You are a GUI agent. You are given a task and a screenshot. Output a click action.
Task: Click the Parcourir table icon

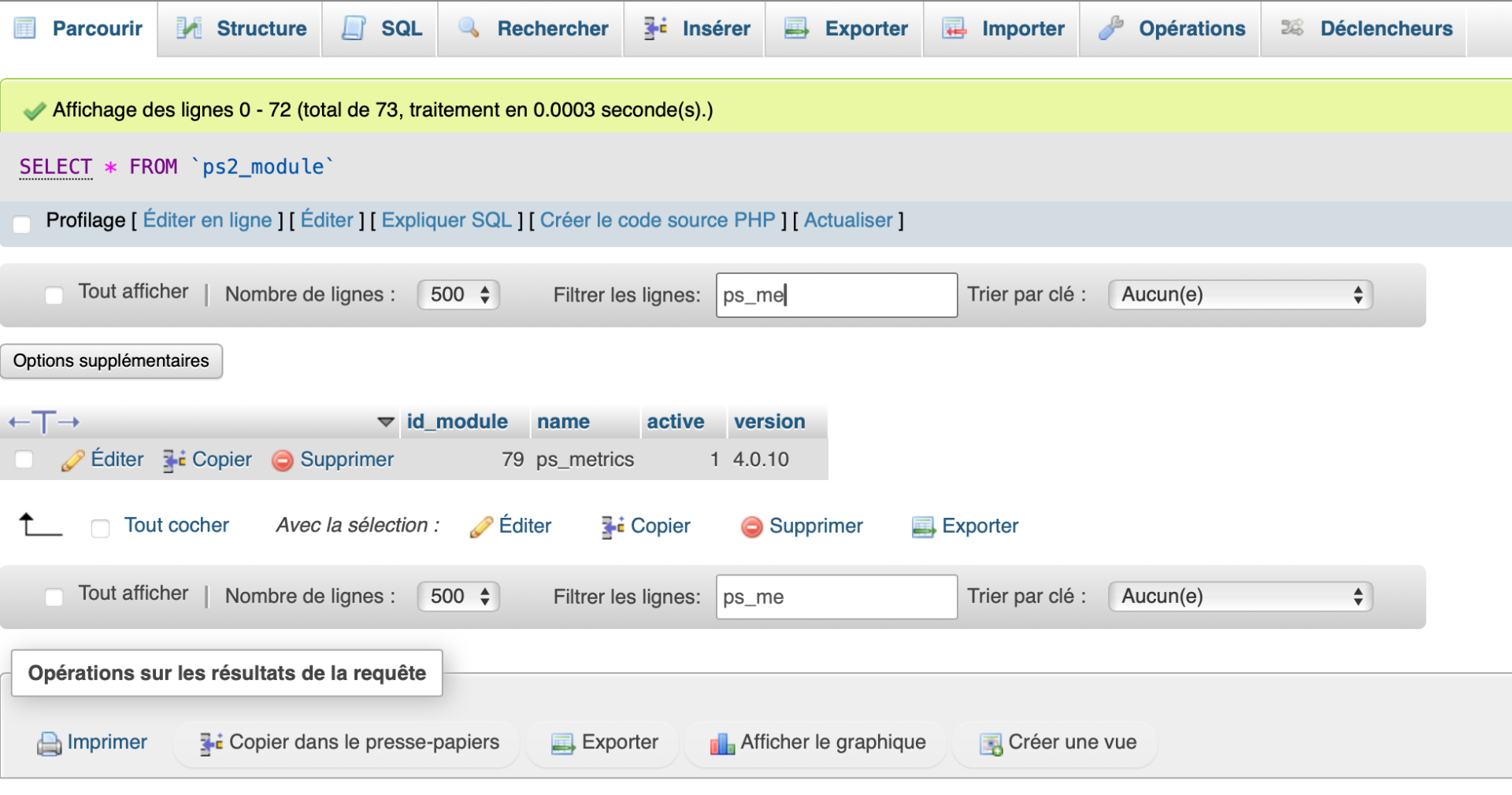(25, 28)
